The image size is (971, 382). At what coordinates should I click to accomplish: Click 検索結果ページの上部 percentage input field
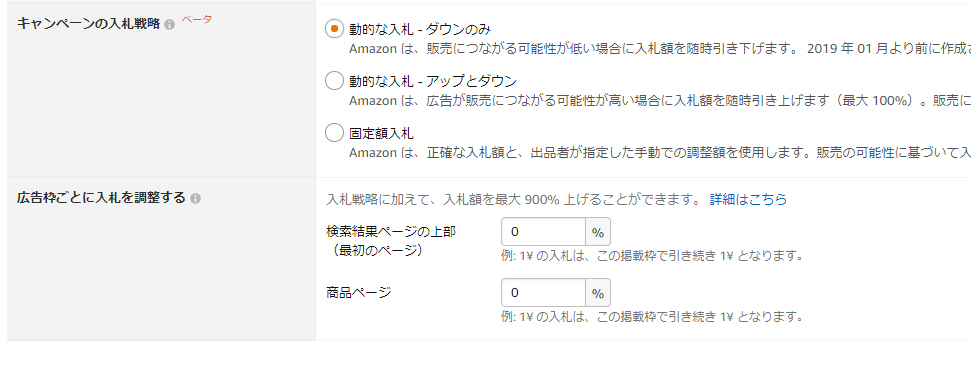point(543,232)
